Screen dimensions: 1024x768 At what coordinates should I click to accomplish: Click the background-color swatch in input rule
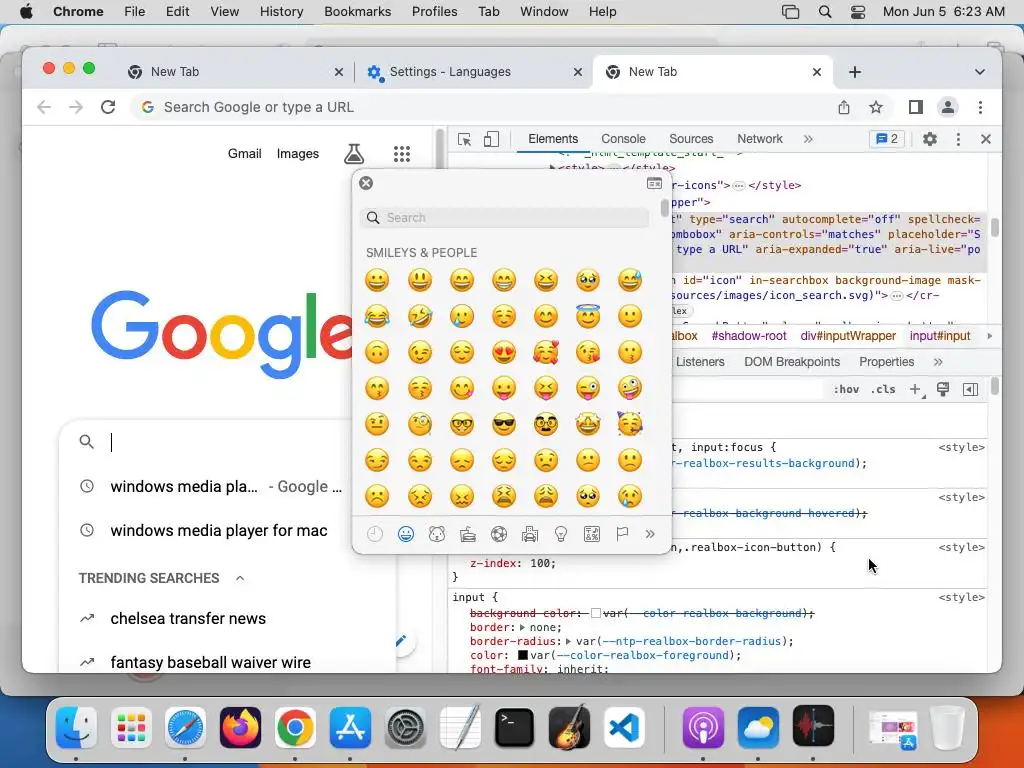click(x=596, y=613)
